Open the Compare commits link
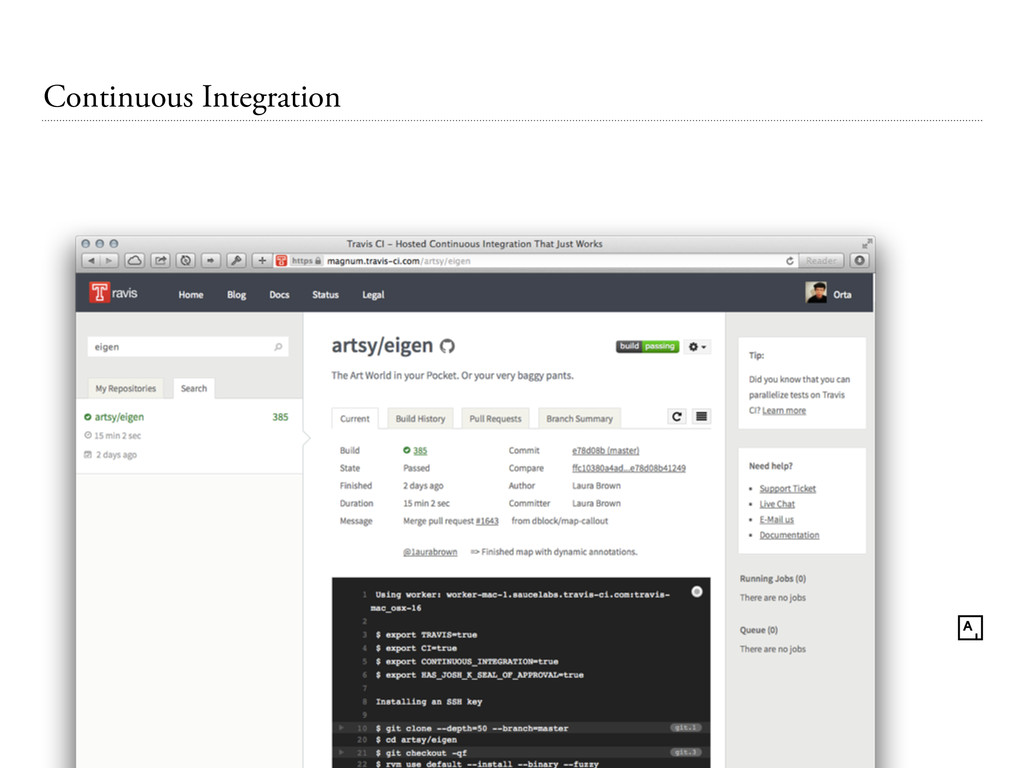This screenshot has width=1024, height=768. click(629, 468)
